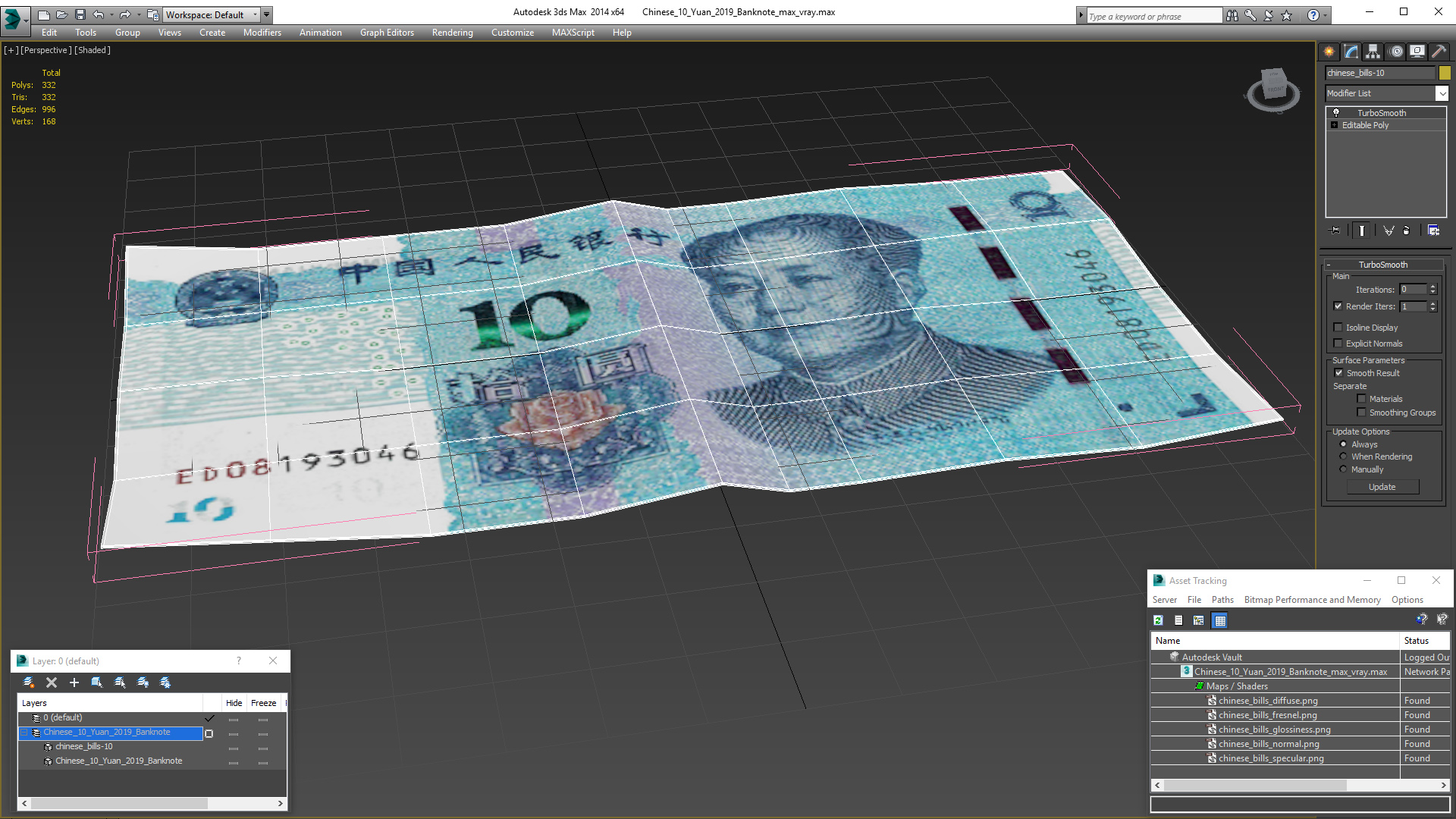This screenshot has height=819, width=1456.
Task: Open the Modify command panel tab
Action: point(1351,52)
